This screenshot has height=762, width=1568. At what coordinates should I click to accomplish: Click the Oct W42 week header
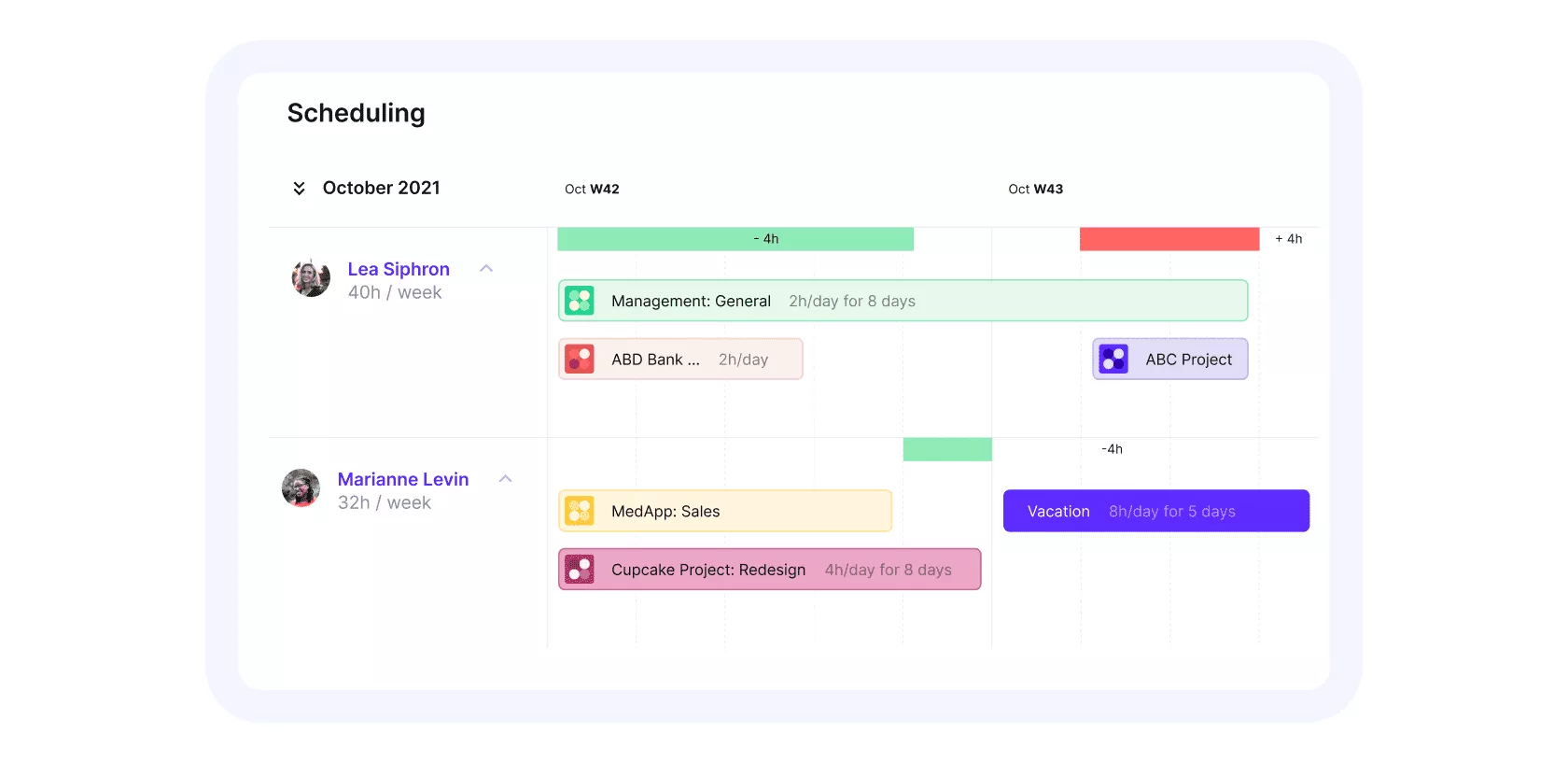pyautogui.click(x=592, y=189)
